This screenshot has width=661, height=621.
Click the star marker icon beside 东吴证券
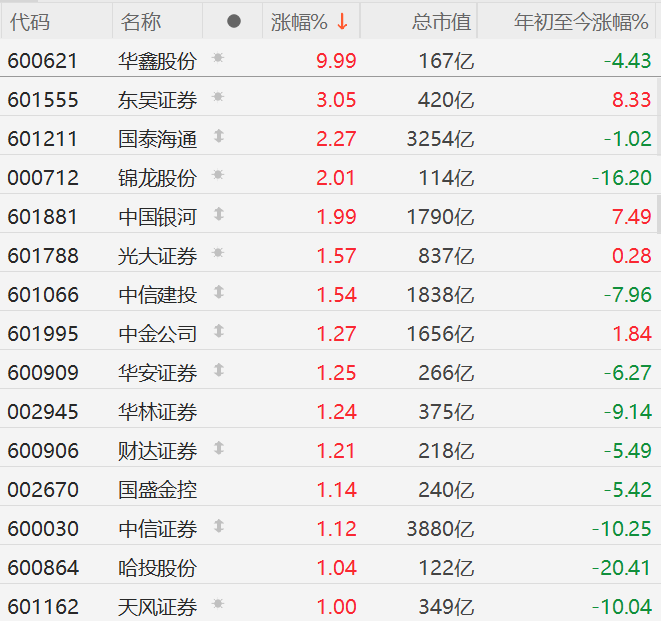coord(218,97)
